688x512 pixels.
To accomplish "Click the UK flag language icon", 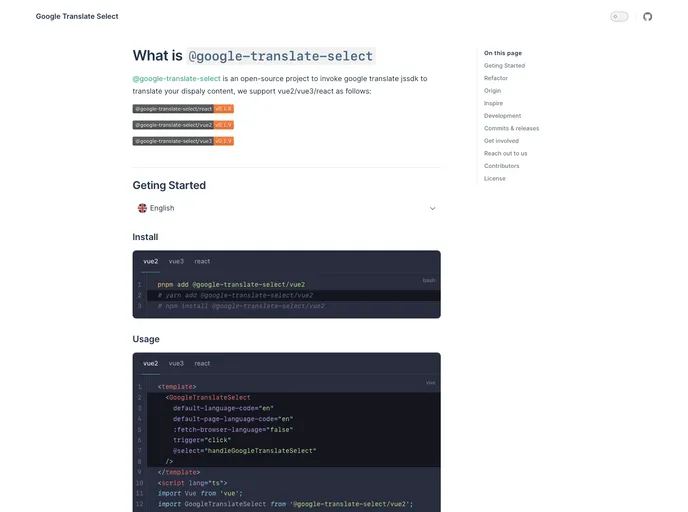I will (142, 208).
